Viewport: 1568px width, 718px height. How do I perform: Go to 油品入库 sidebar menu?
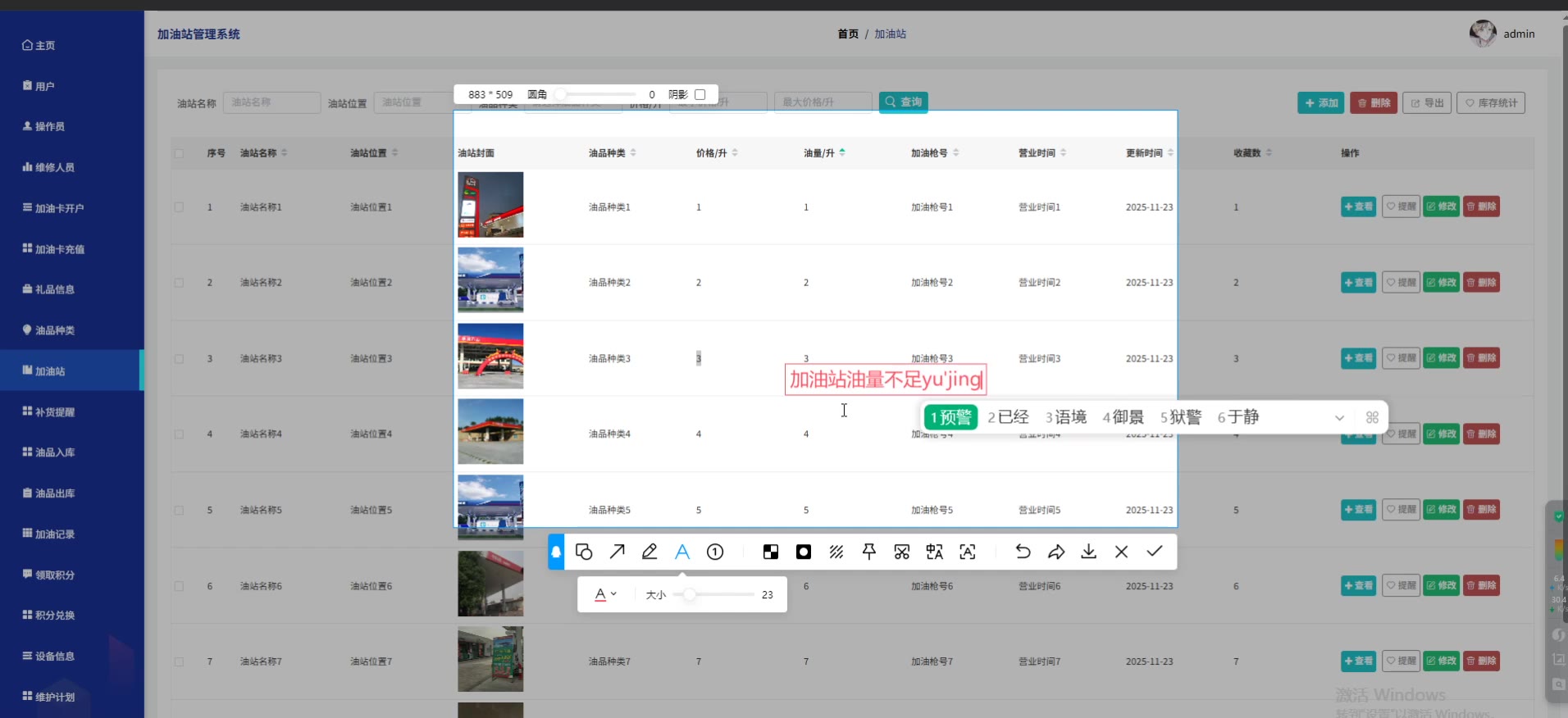pos(54,452)
